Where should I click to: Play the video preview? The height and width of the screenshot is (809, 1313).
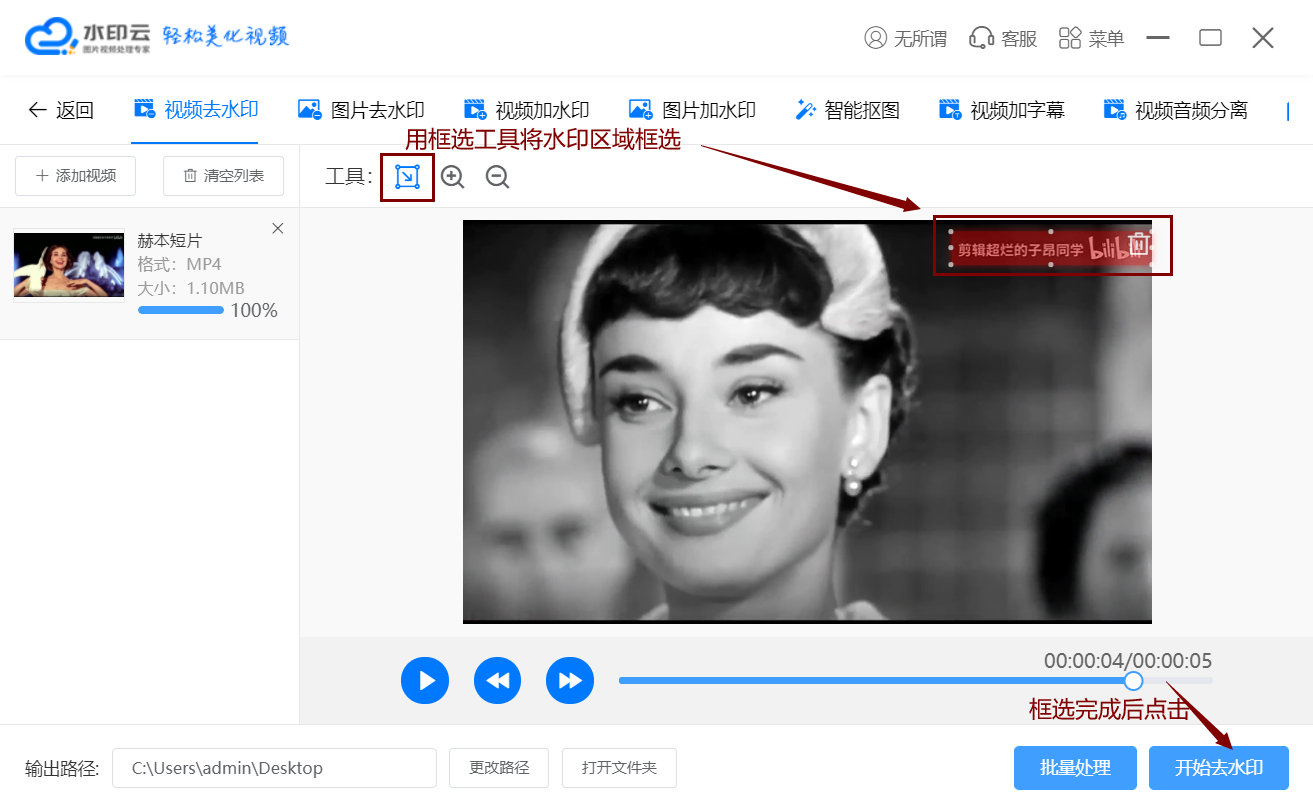425,681
